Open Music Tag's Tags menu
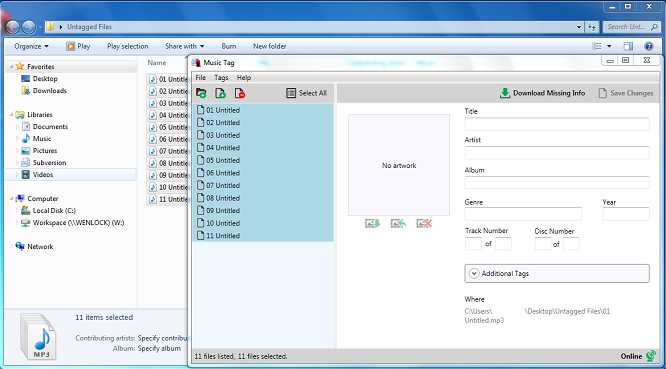Viewport: 666px width, 369px height. click(x=221, y=78)
